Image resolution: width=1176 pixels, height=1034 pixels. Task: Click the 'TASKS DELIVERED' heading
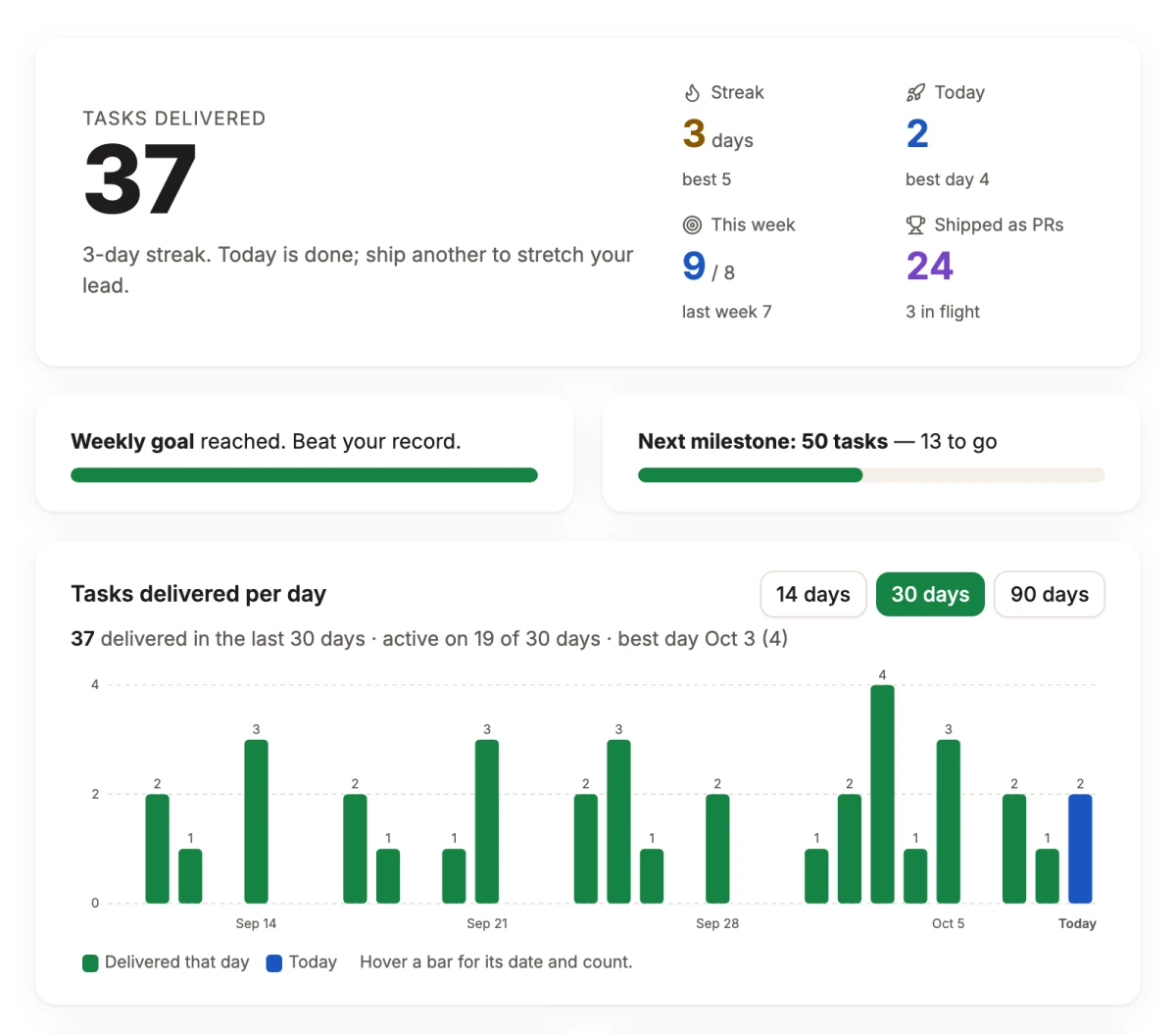tap(174, 119)
